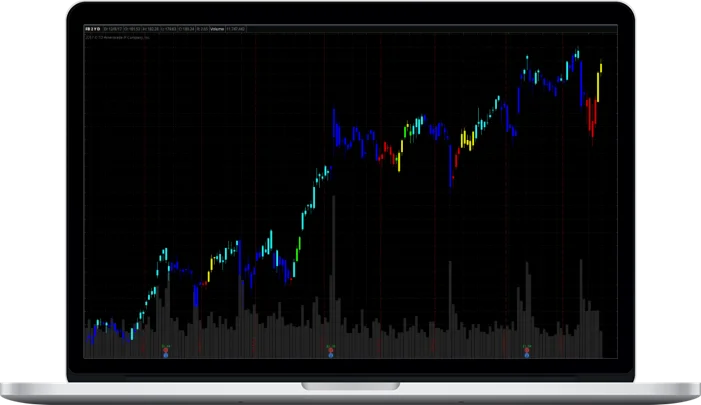The width and height of the screenshot is (701, 405).
Task: Click the leftmost event marker icon on time axis
Action: point(166,350)
